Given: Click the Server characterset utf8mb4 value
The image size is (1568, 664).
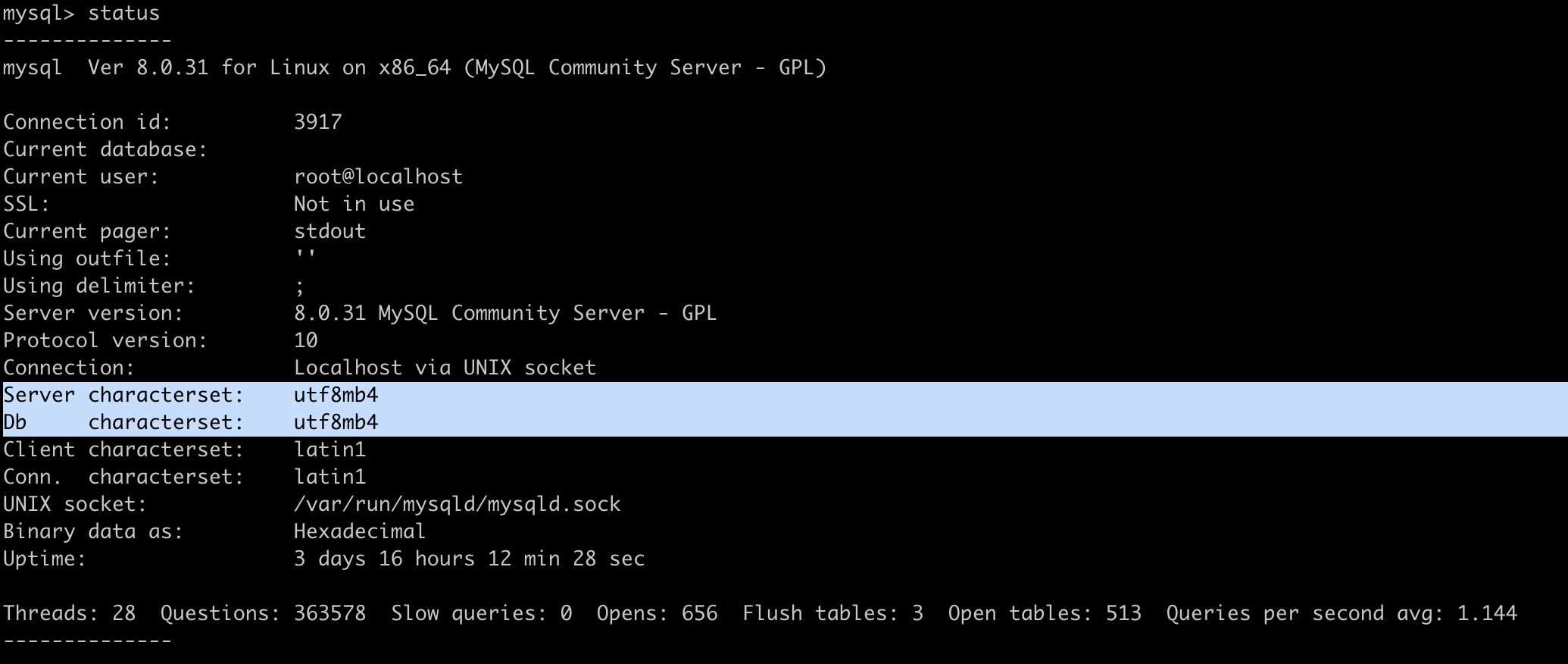Looking at the screenshot, I should click(x=336, y=395).
